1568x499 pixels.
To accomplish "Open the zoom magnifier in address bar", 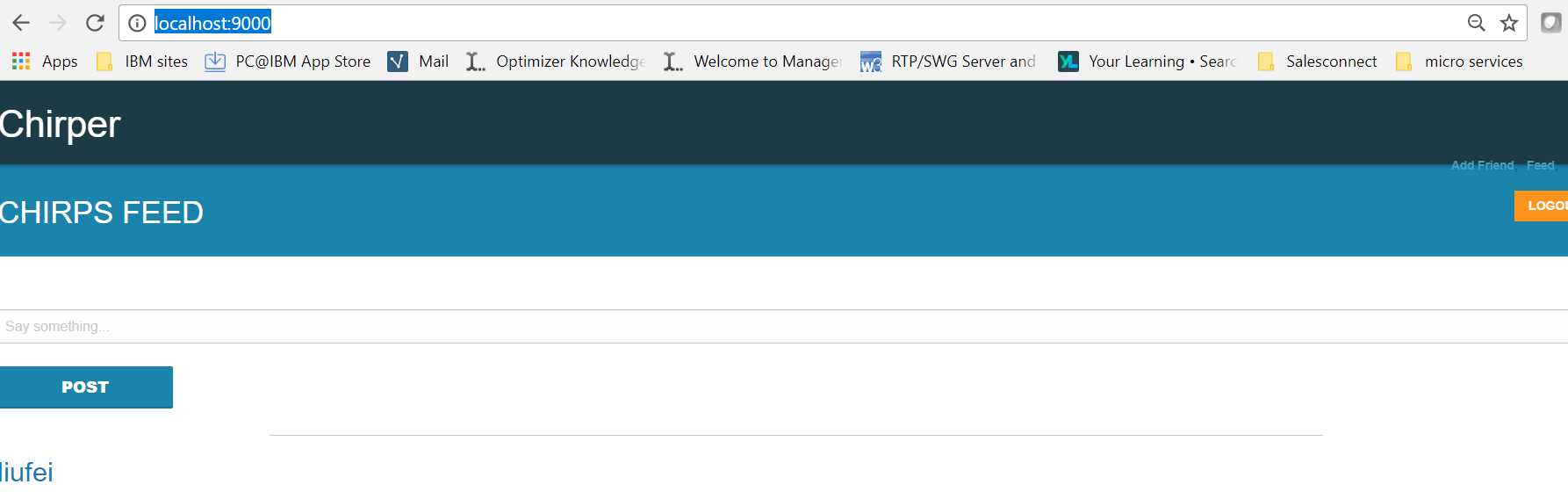I will (x=1476, y=23).
